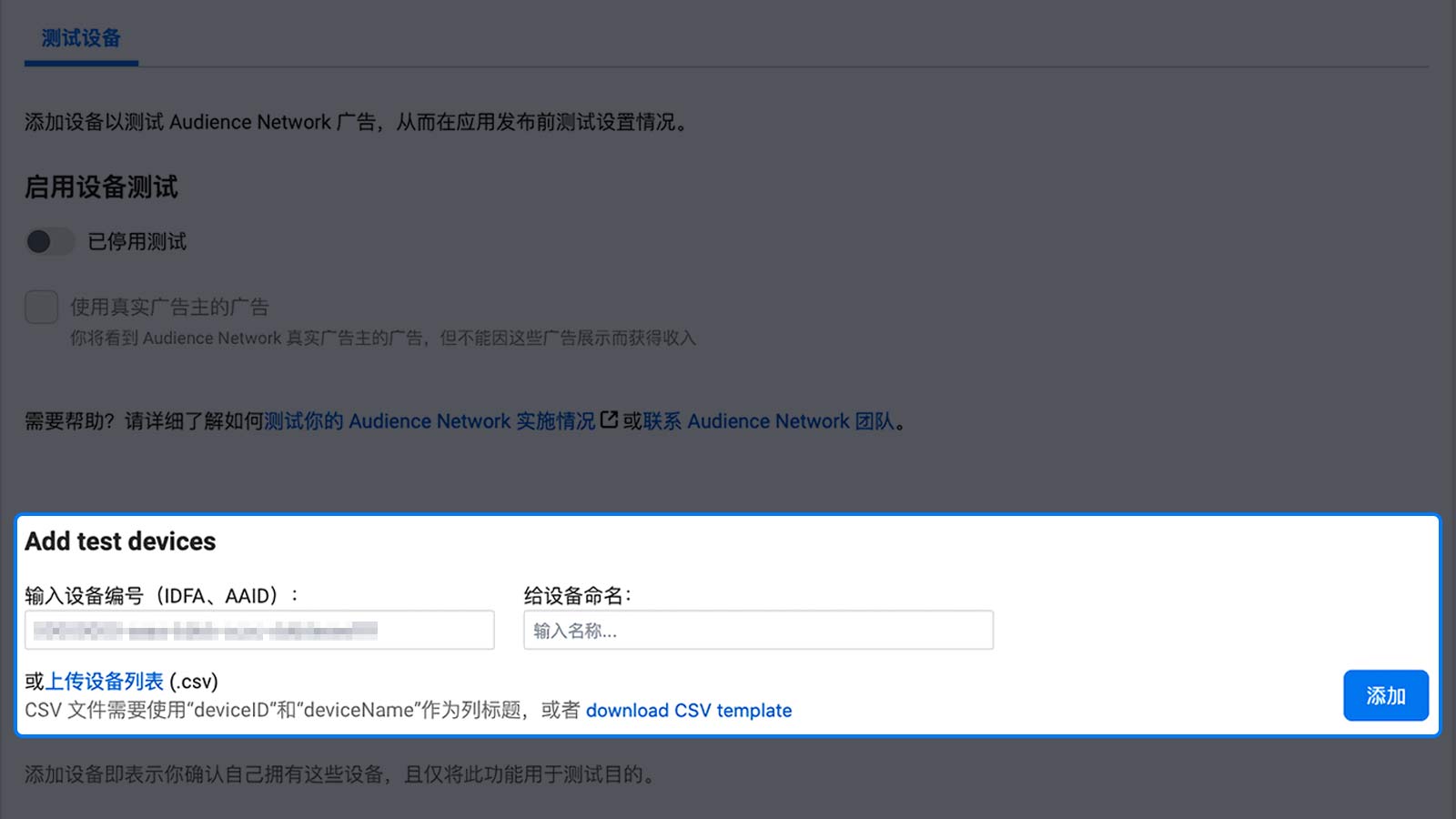Open 联系 Audience Network 团队 link
The width and height of the screenshot is (1456, 819).
click(769, 421)
